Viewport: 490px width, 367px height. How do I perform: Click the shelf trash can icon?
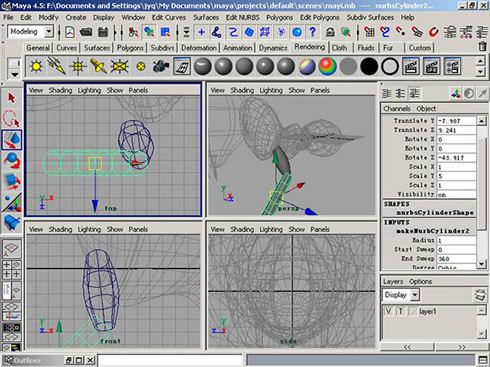[x=482, y=46]
